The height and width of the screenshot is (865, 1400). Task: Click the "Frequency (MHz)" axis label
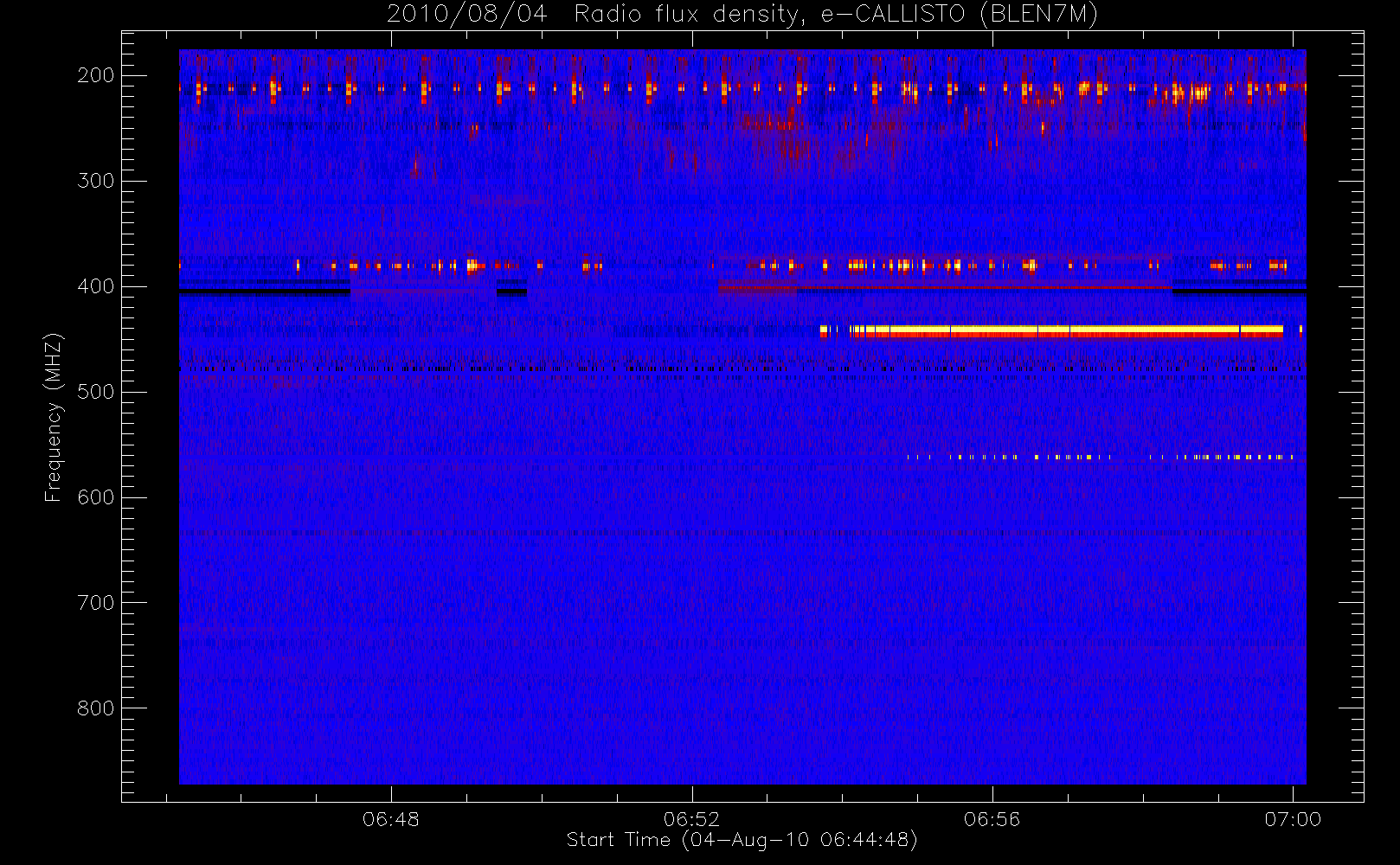pos(54,417)
